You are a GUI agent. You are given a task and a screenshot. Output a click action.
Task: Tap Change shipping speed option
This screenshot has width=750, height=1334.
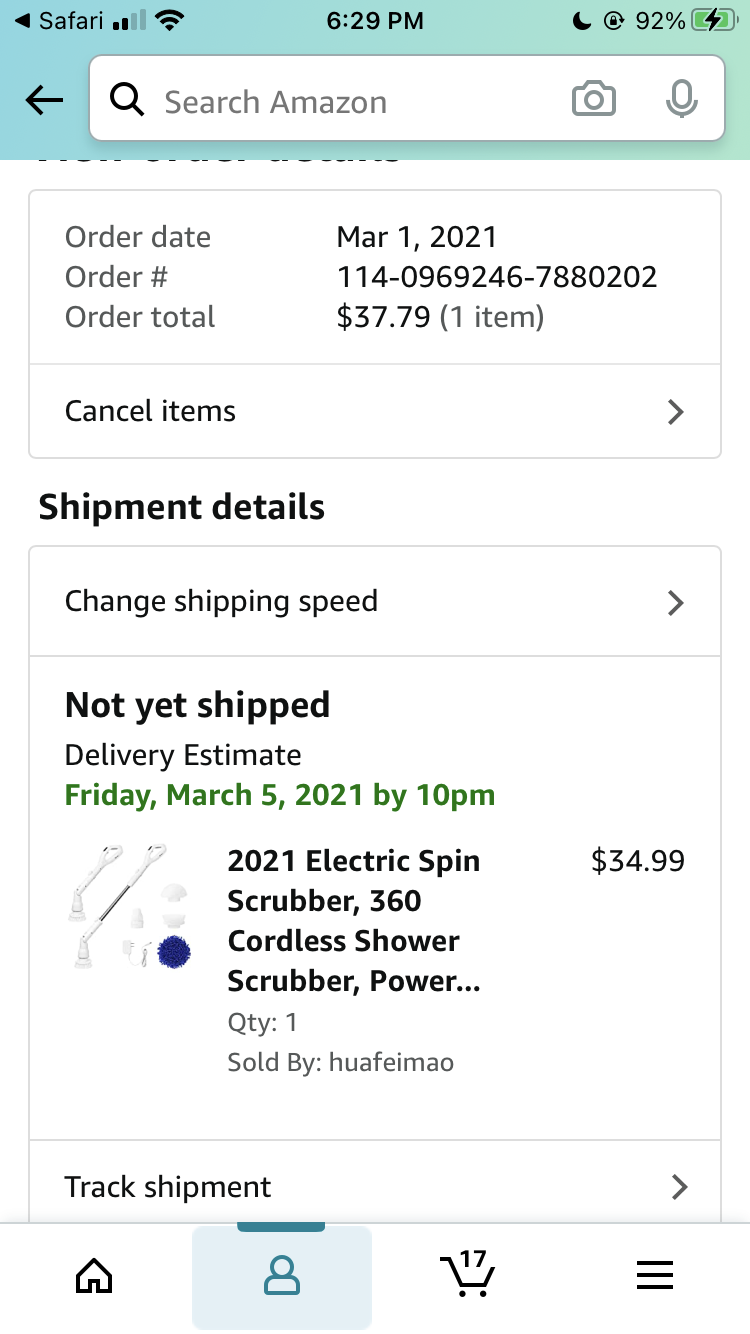click(221, 601)
